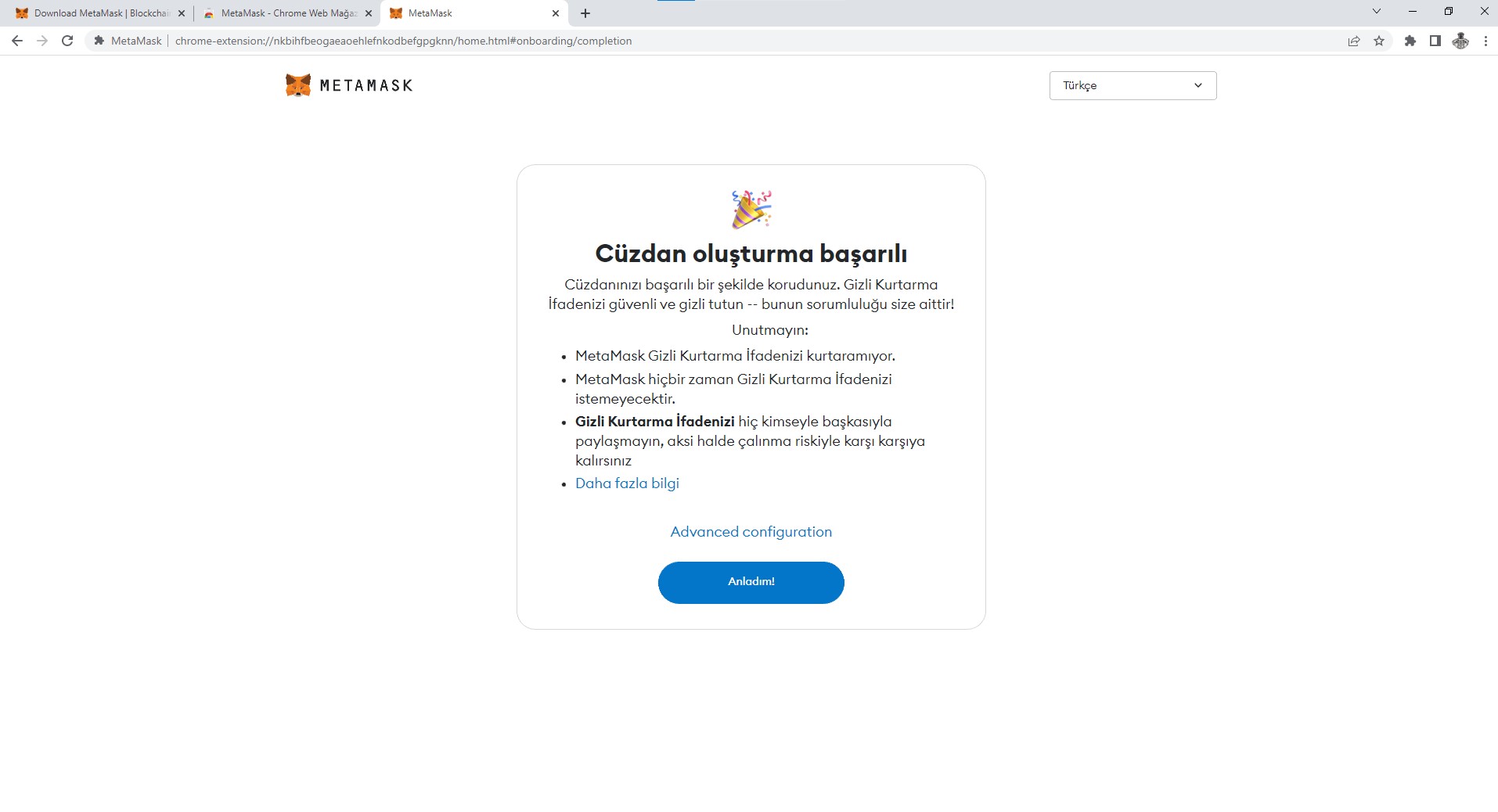Viewport: 1498px width, 812px height.
Task: Reload the page with the refresh icon
Action: [x=67, y=41]
